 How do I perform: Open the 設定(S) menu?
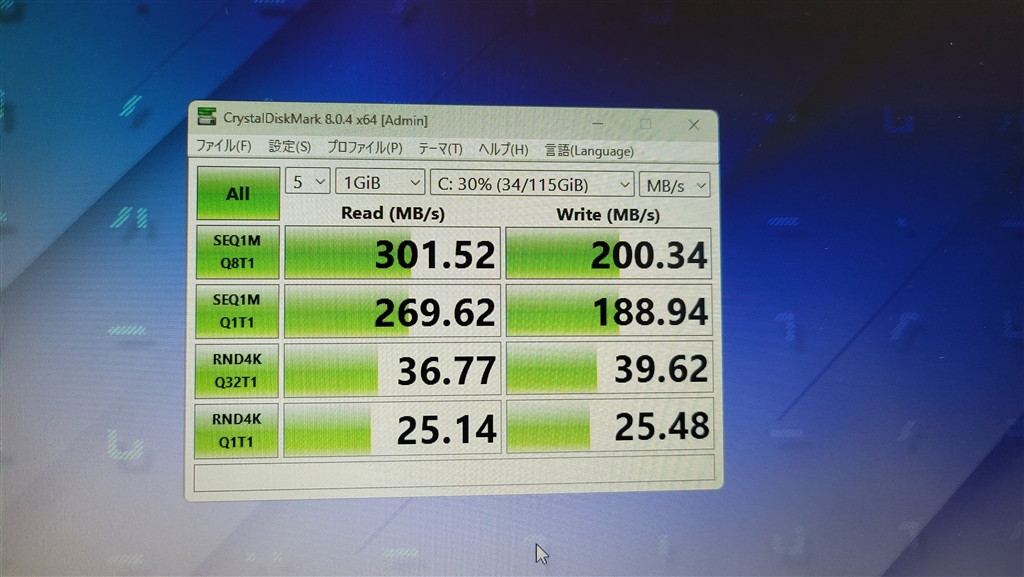(290, 148)
